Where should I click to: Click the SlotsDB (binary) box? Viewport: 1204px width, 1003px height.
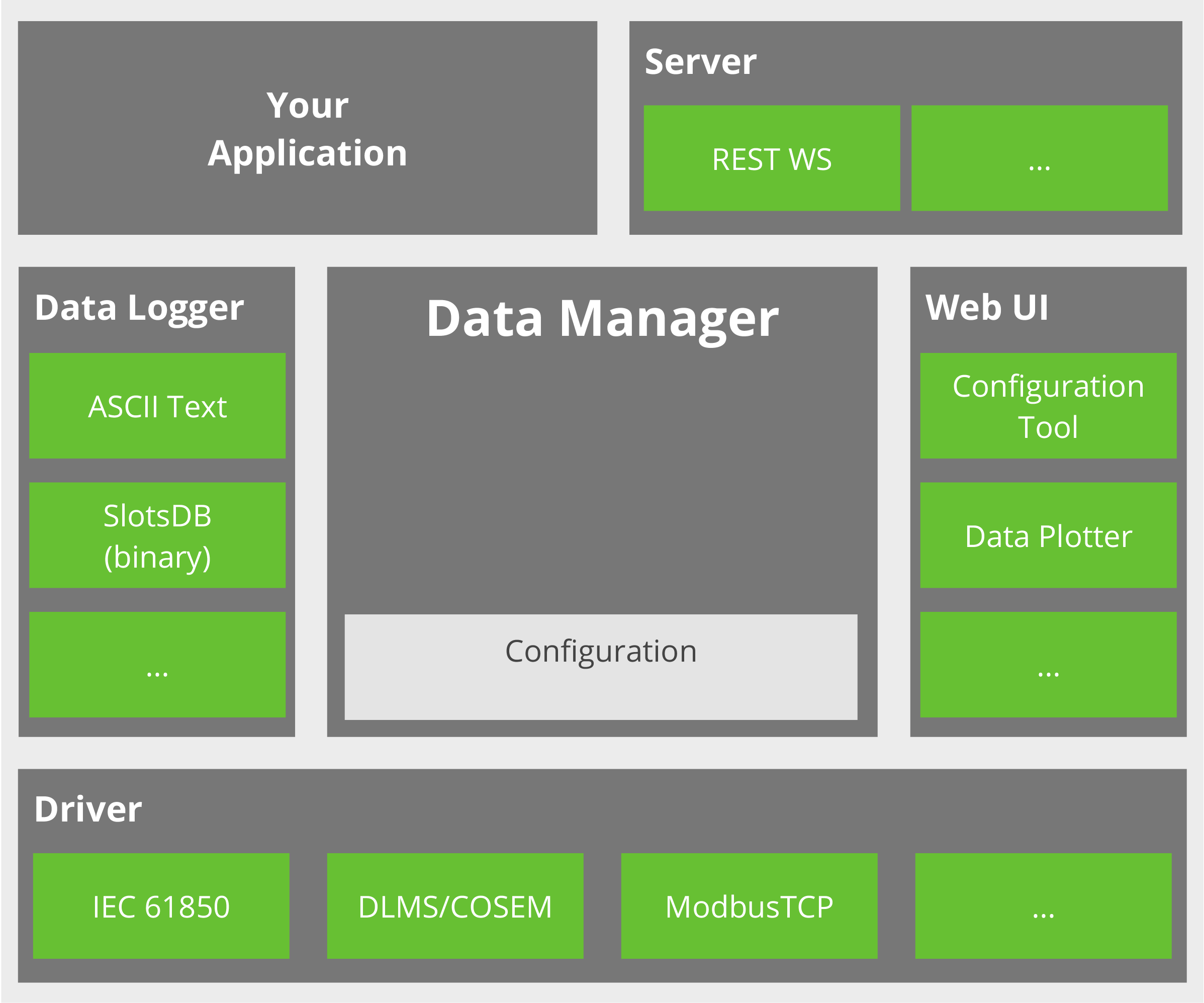157,535
